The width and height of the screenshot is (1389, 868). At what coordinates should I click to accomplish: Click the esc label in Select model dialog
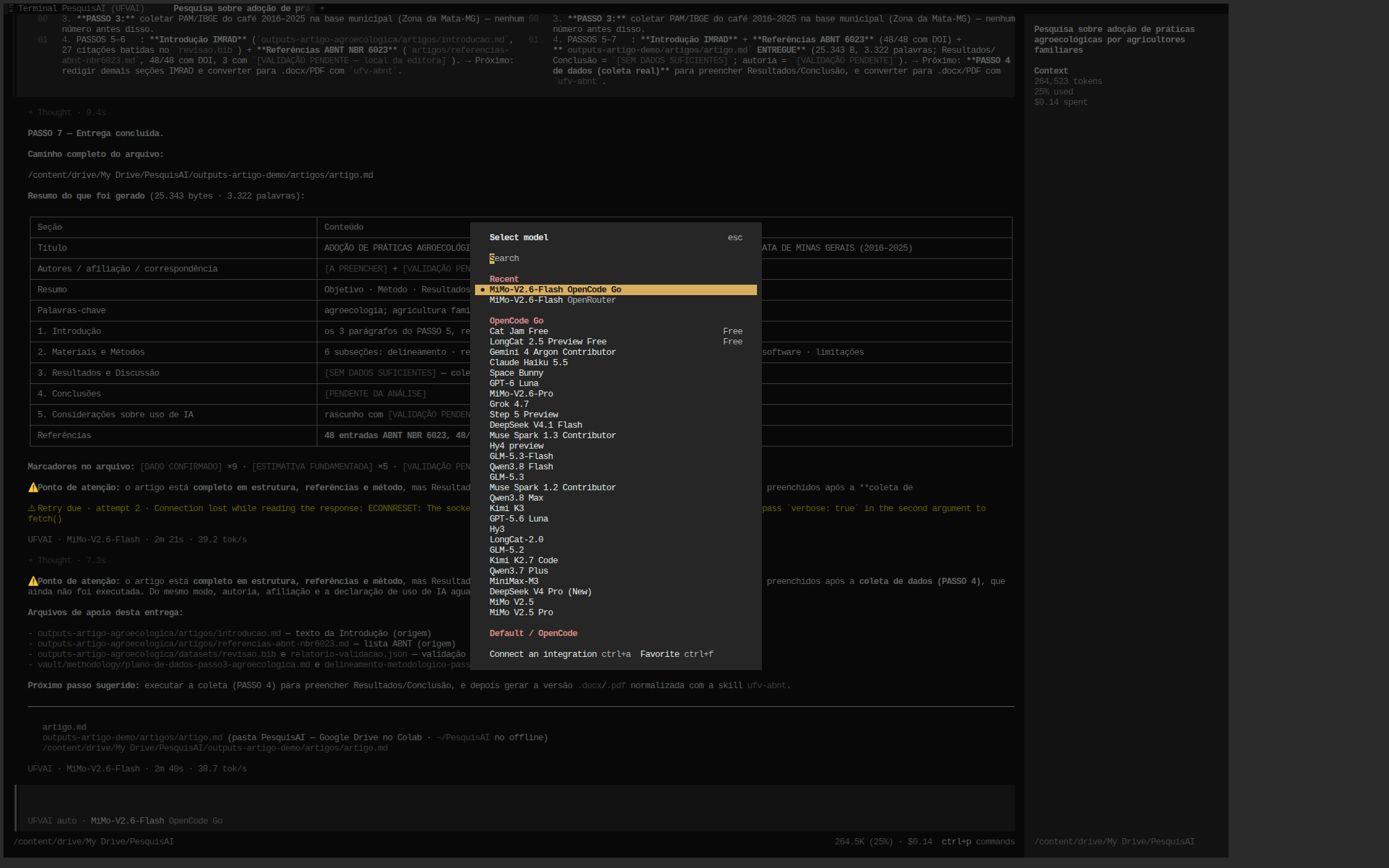click(x=735, y=237)
